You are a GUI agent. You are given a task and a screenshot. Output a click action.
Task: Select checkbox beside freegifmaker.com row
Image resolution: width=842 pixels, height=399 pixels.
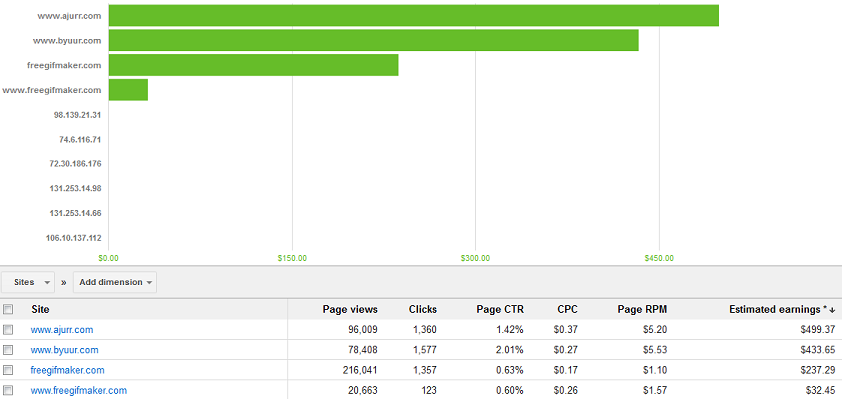coord(8,371)
